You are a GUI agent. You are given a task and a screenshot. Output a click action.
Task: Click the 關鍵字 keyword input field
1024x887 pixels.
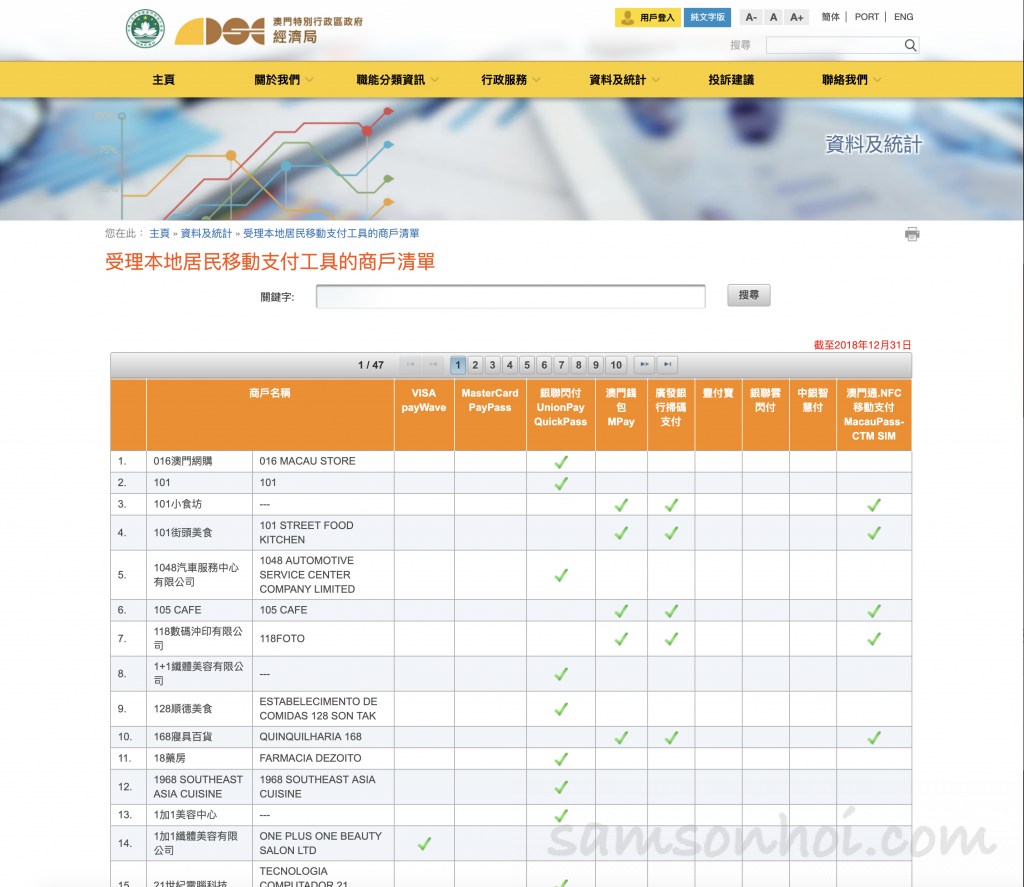tap(511, 297)
